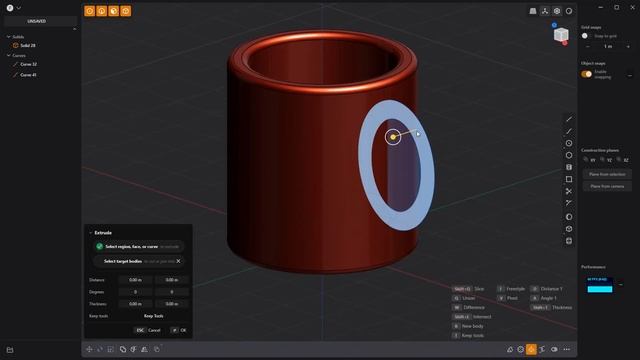Select the Move tool in bottom toolbar

pos(89,349)
